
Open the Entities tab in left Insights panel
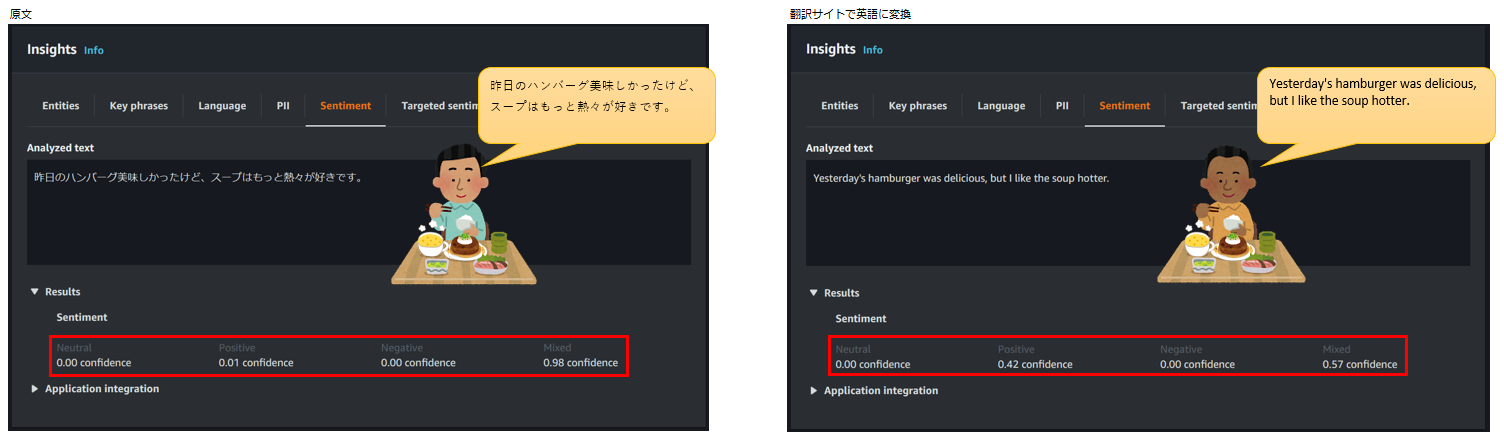coord(61,106)
